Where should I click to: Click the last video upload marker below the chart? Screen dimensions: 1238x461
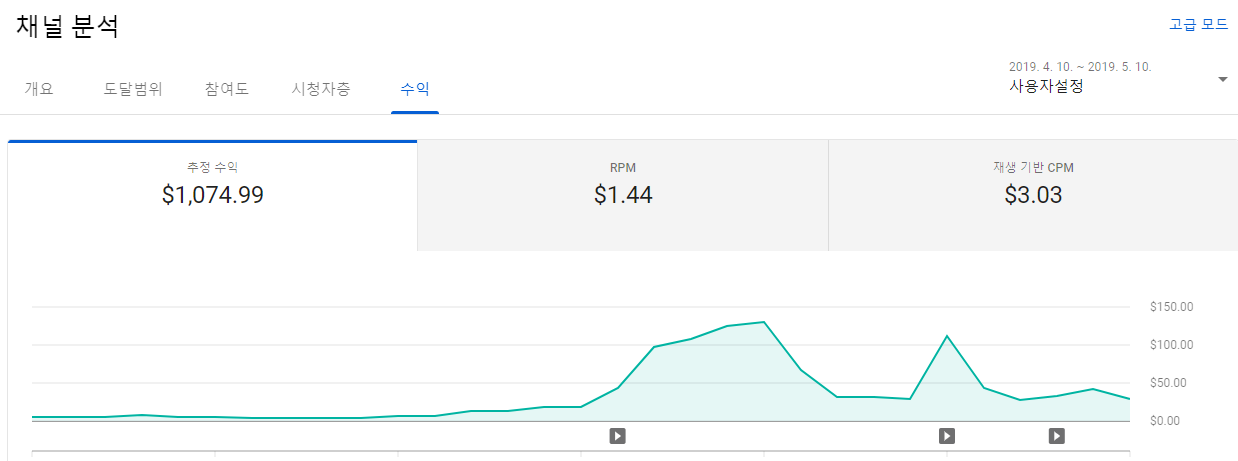(x=1057, y=435)
